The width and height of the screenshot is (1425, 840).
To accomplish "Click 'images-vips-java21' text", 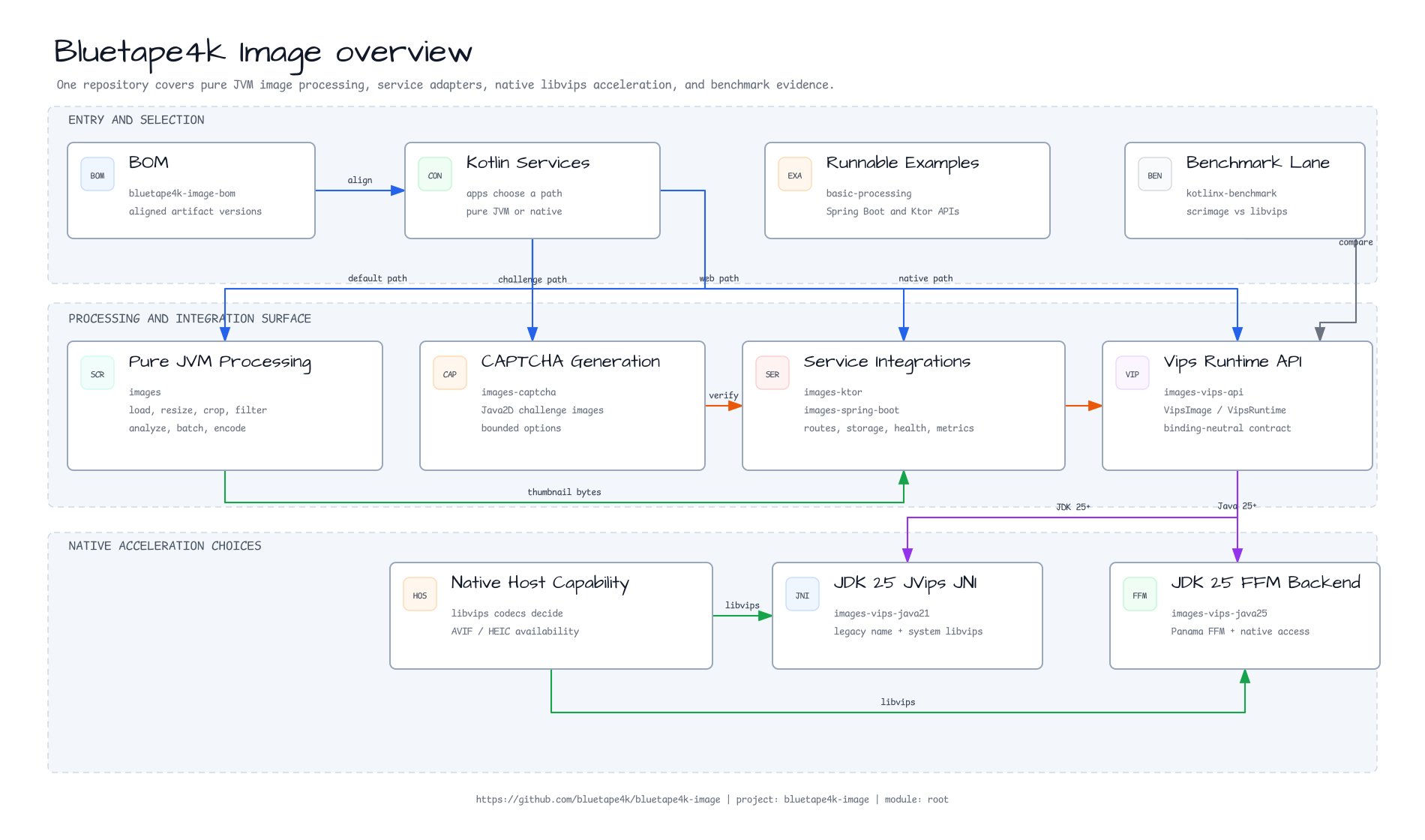I will coord(881,613).
